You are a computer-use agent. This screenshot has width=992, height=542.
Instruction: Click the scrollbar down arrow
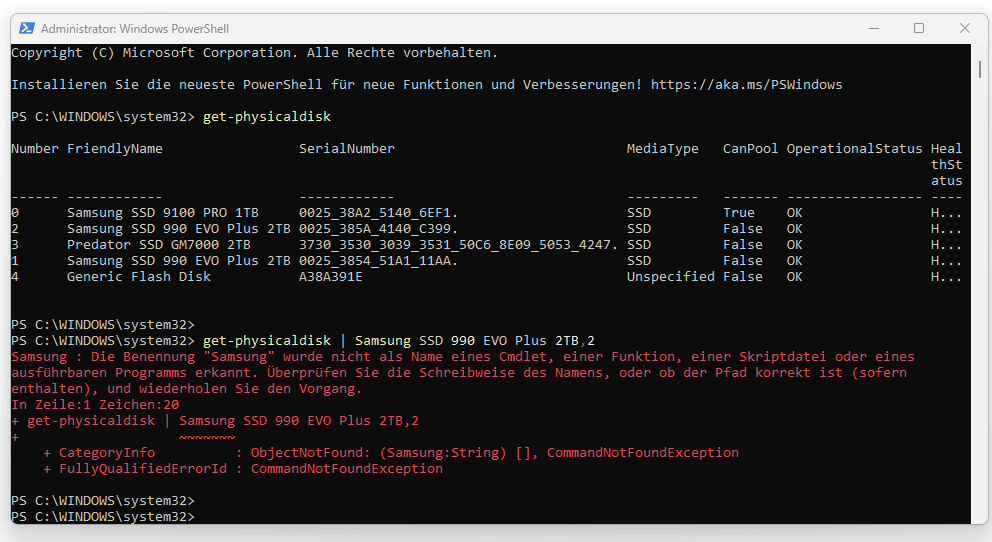point(981,517)
